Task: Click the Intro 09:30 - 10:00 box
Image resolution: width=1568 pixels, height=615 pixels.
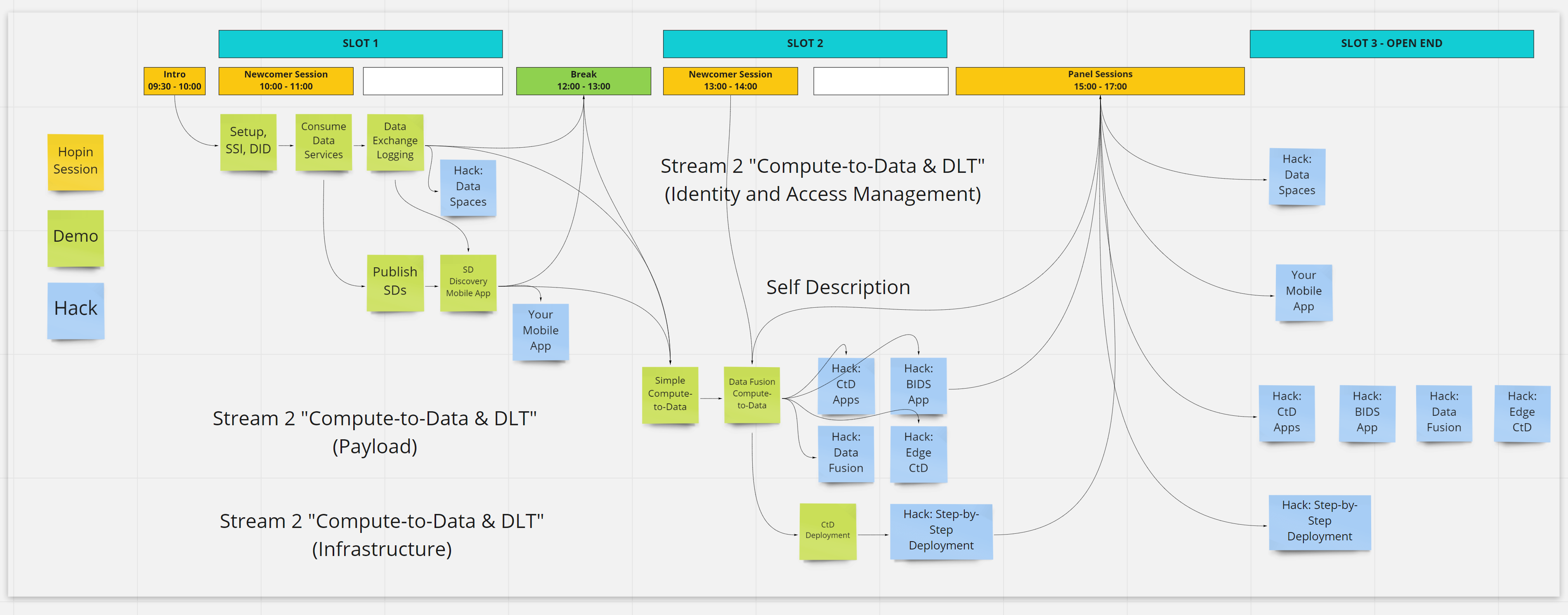Action: tap(175, 81)
